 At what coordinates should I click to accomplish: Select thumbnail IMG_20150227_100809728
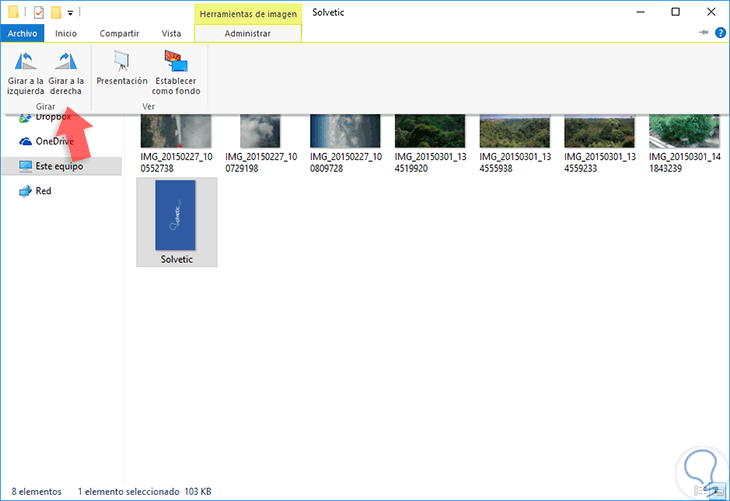pyautogui.click(x=345, y=131)
